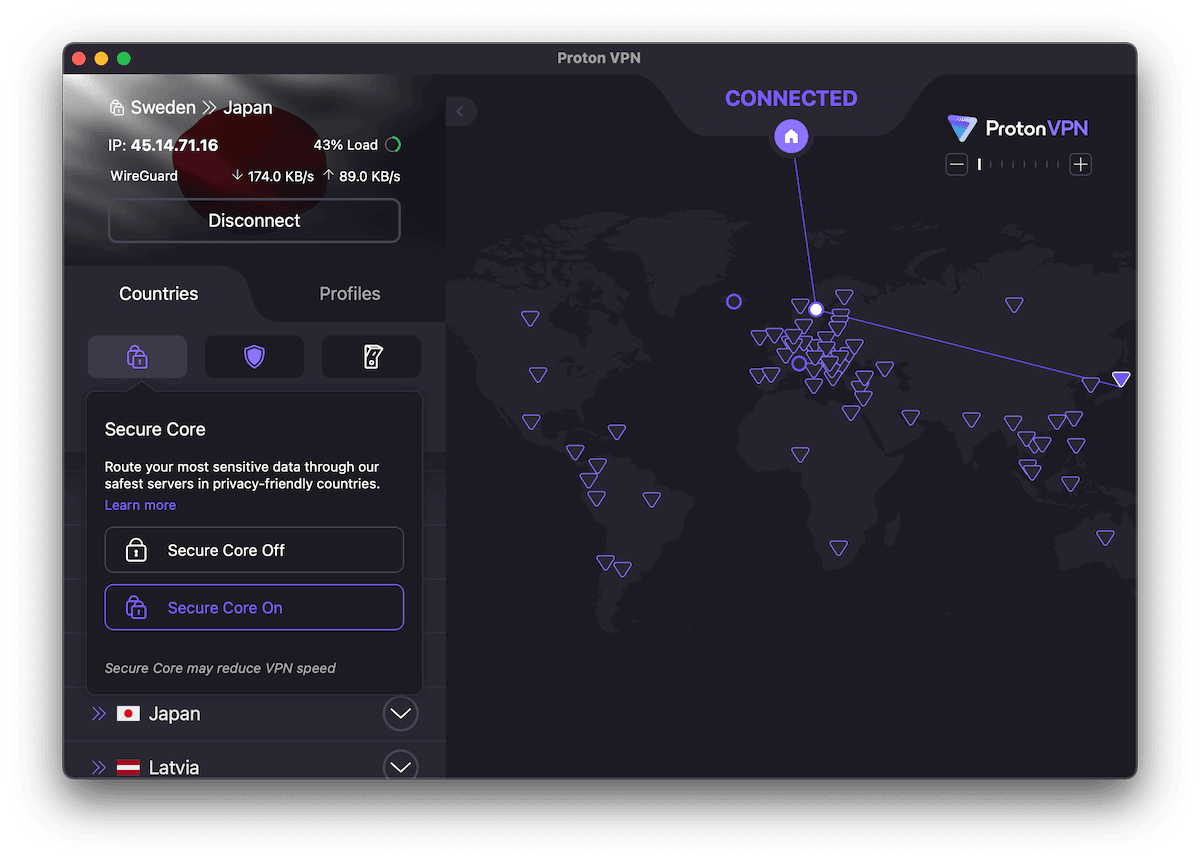Switch to the Countries tab
Viewport: 1200px width, 862px height.
pyautogui.click(x=158, y=293)
